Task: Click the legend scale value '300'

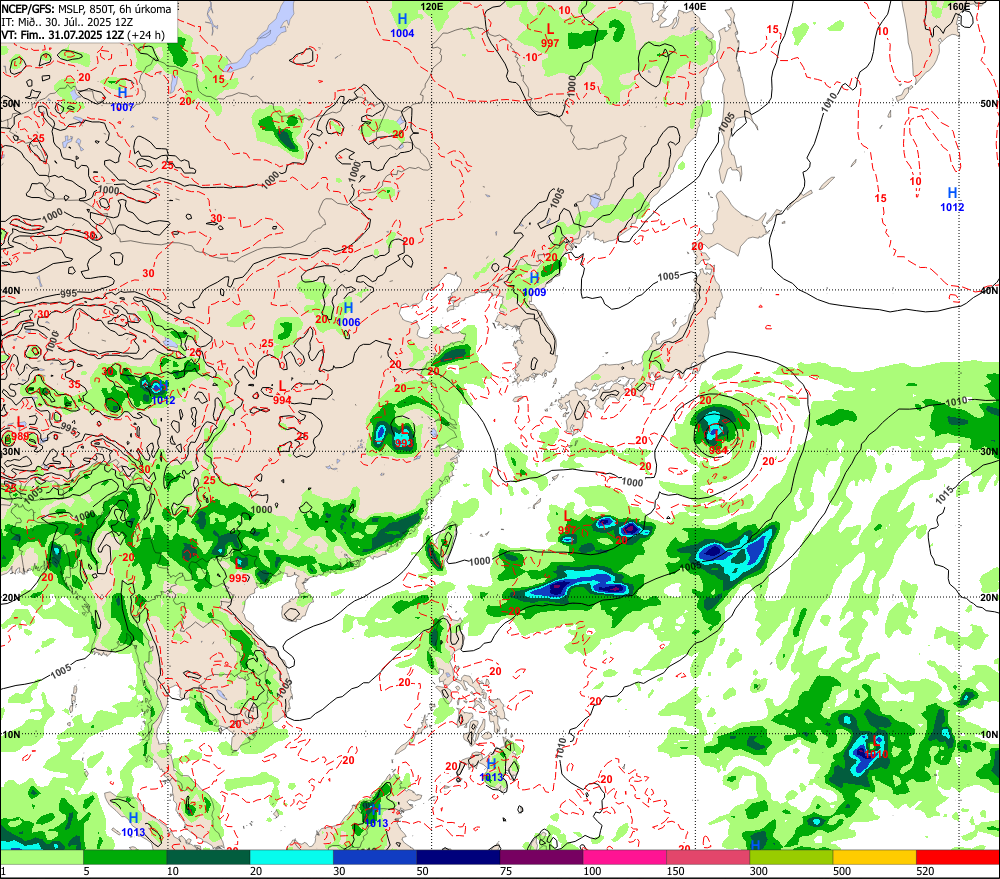Action: (x=759, y=871)
